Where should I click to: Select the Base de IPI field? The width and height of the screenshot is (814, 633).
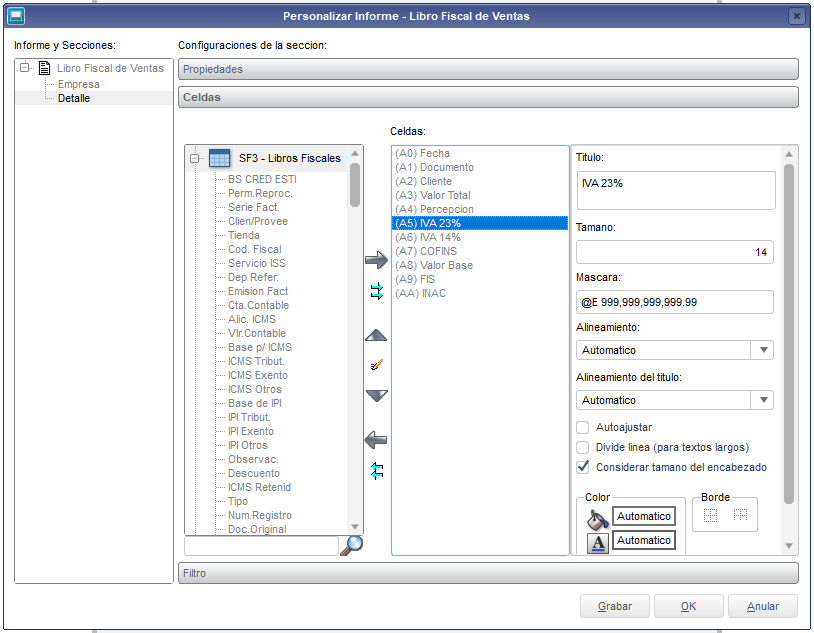254,403
